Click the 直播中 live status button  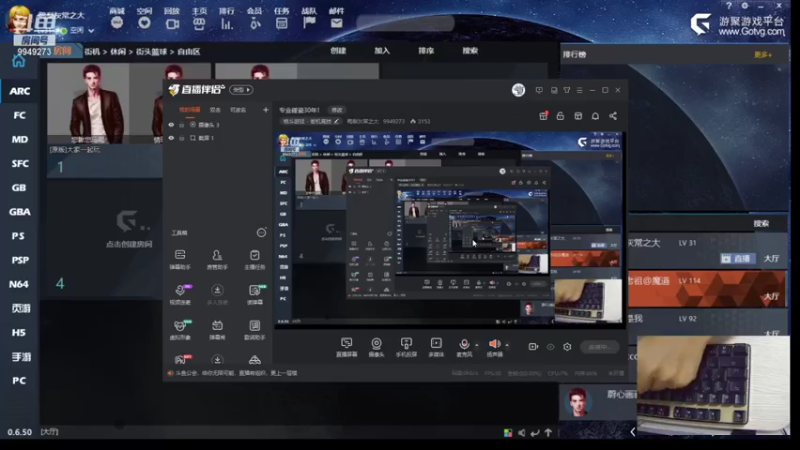pos(599,347)
